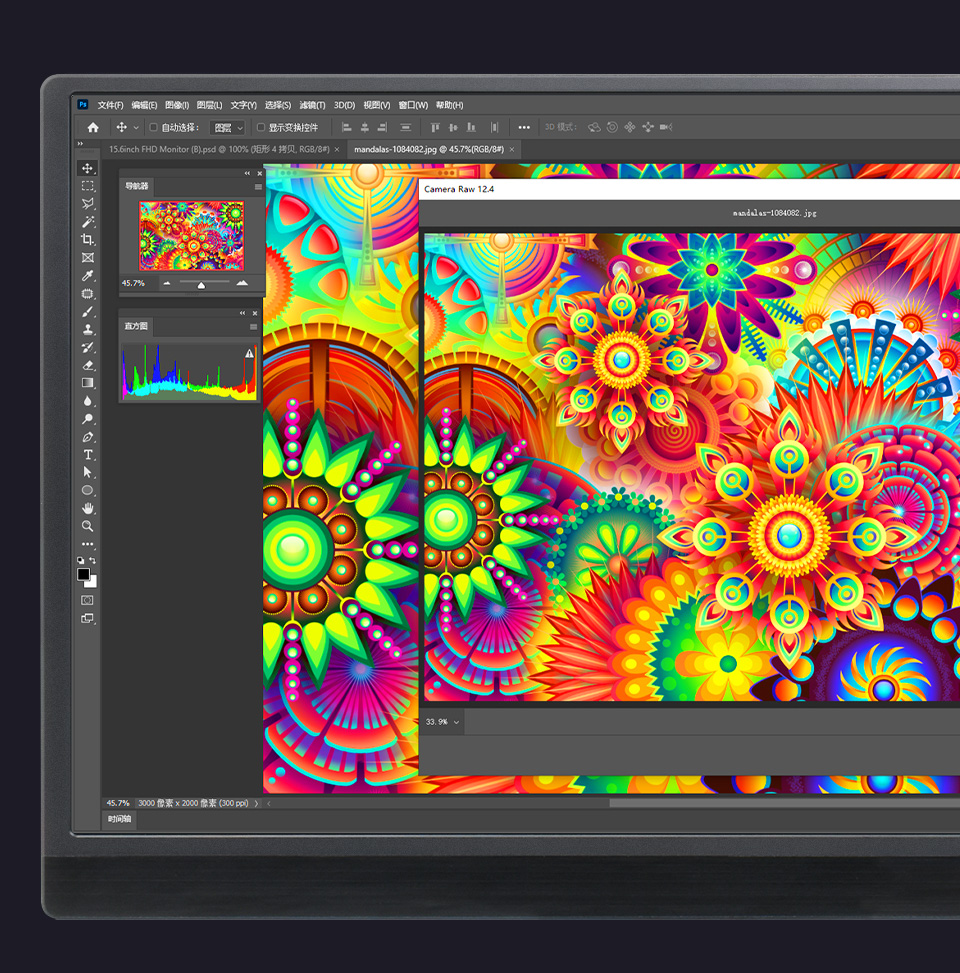Open Camera Raw 33.9% zoom dropdown
This screenshot has height=973, width=960.
point(443,722)
